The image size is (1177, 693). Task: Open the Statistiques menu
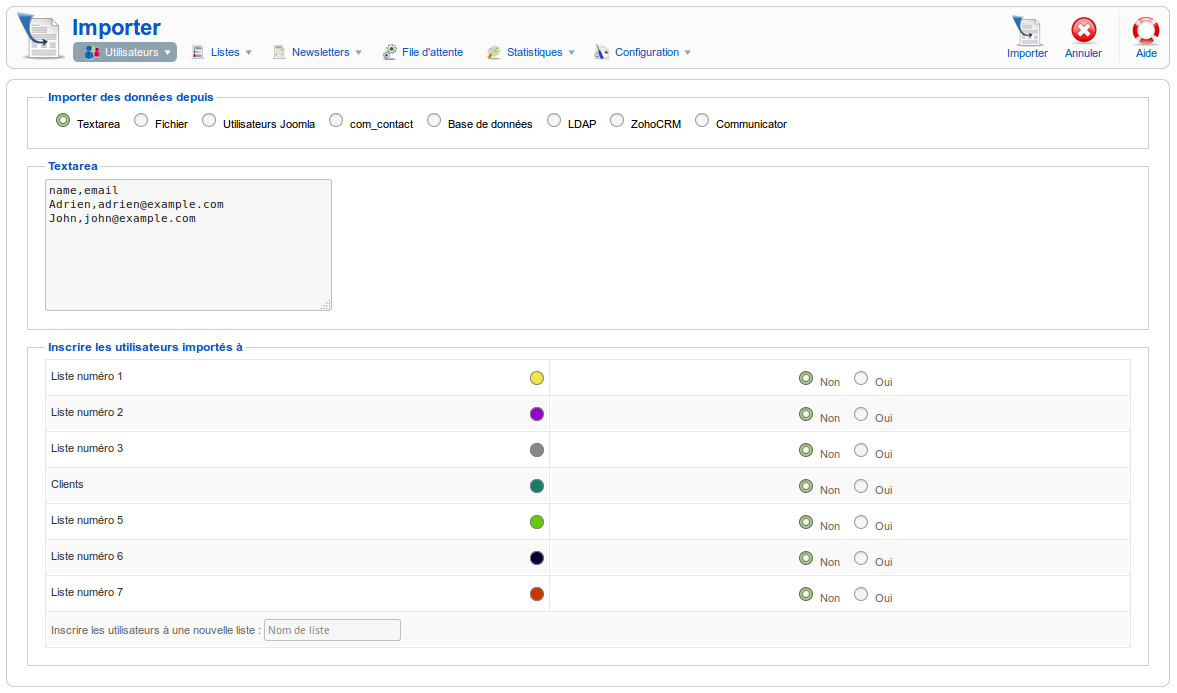click(534, 52)
